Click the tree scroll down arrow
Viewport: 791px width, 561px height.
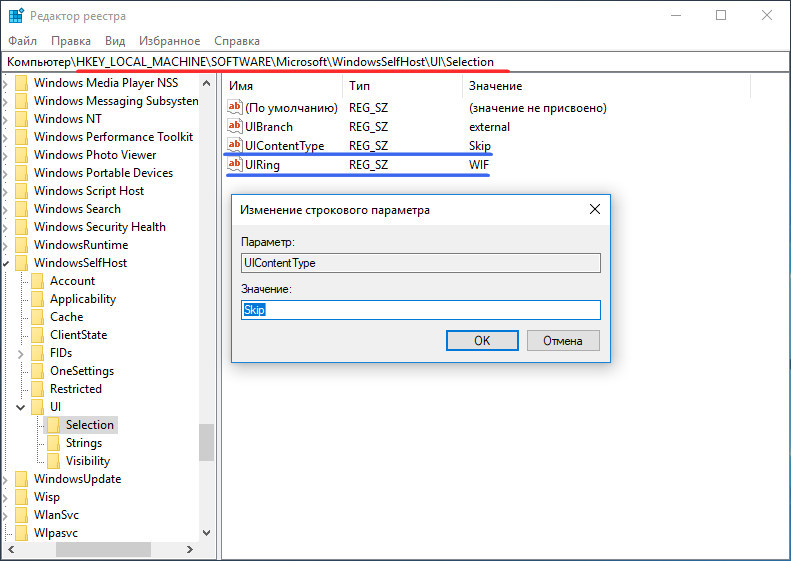(x=206, y=533)
